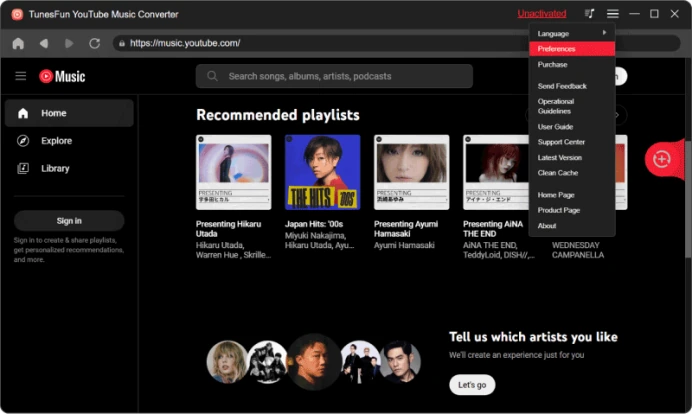Screen dimensions: 692x415
Task: Open Presenting AiNA THE END thumbnail
Action: pyautogui.click(x=496, y=172)
